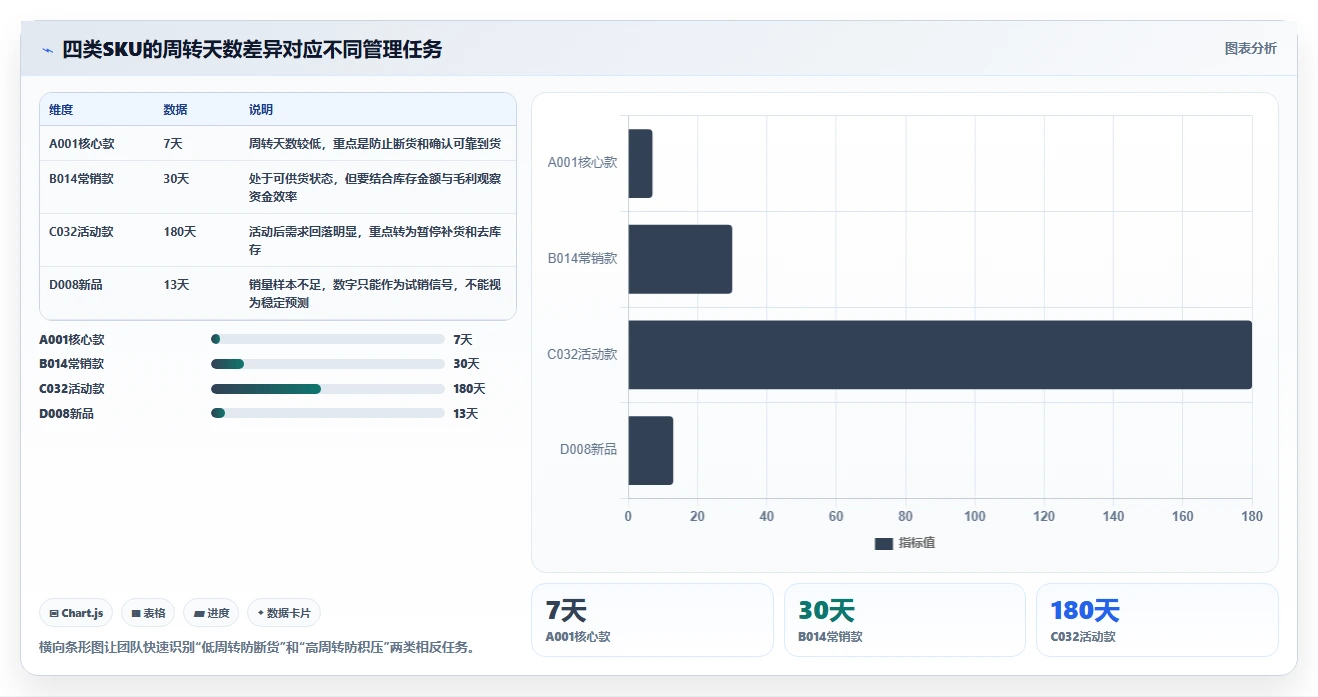Open the 30天 B014常销款 data card
The image size is (1318, 697).
(x=905, y=620)
